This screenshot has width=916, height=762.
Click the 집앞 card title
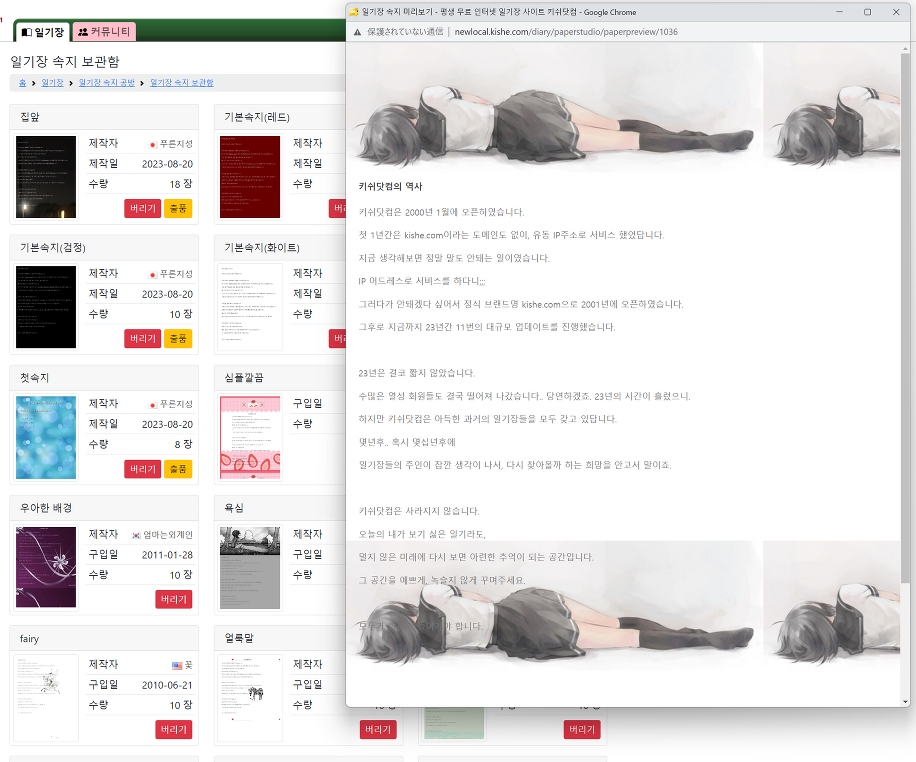point(30,117)
